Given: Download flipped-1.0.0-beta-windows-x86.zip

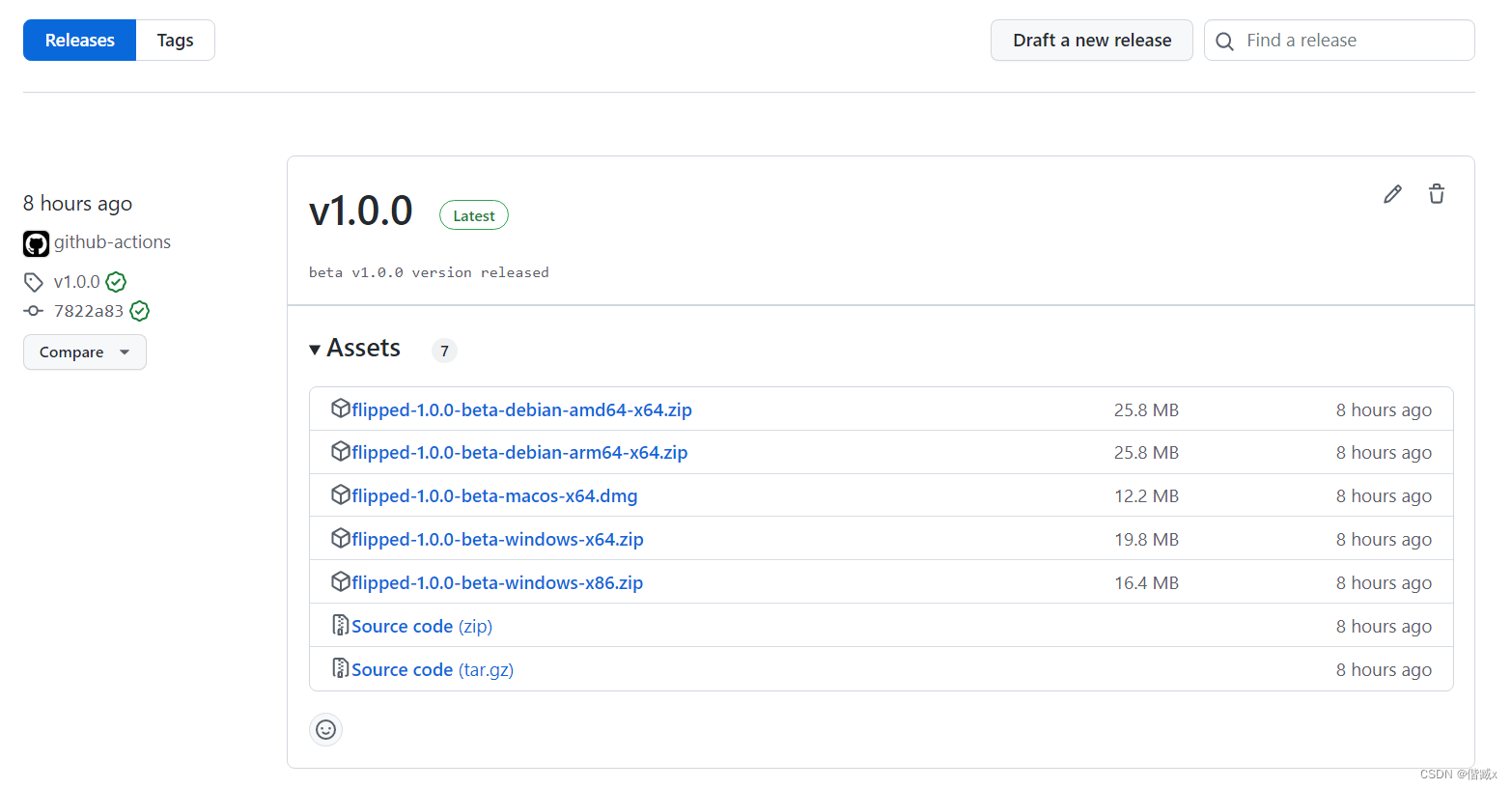Looking at the screenshot, I should pos(497,583).
